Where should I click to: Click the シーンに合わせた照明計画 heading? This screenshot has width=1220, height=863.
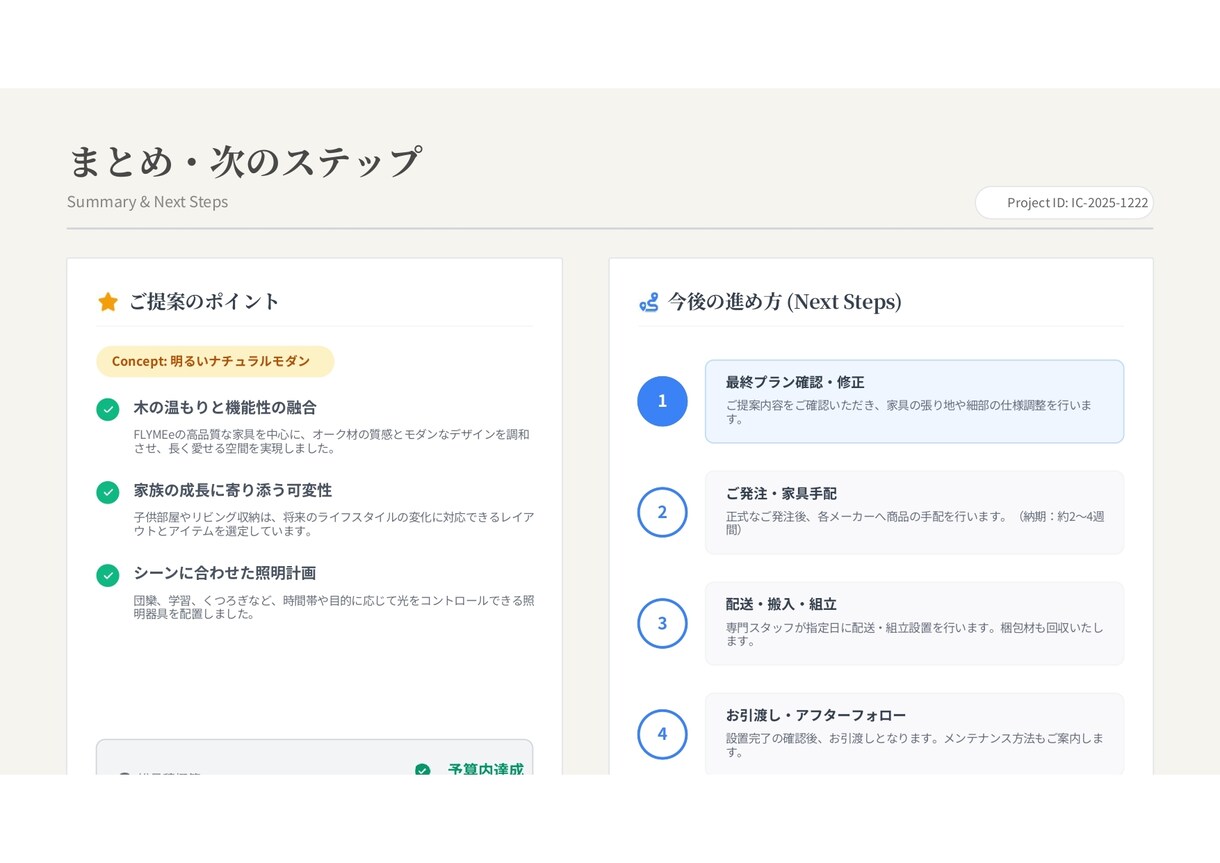click(225, 573)
